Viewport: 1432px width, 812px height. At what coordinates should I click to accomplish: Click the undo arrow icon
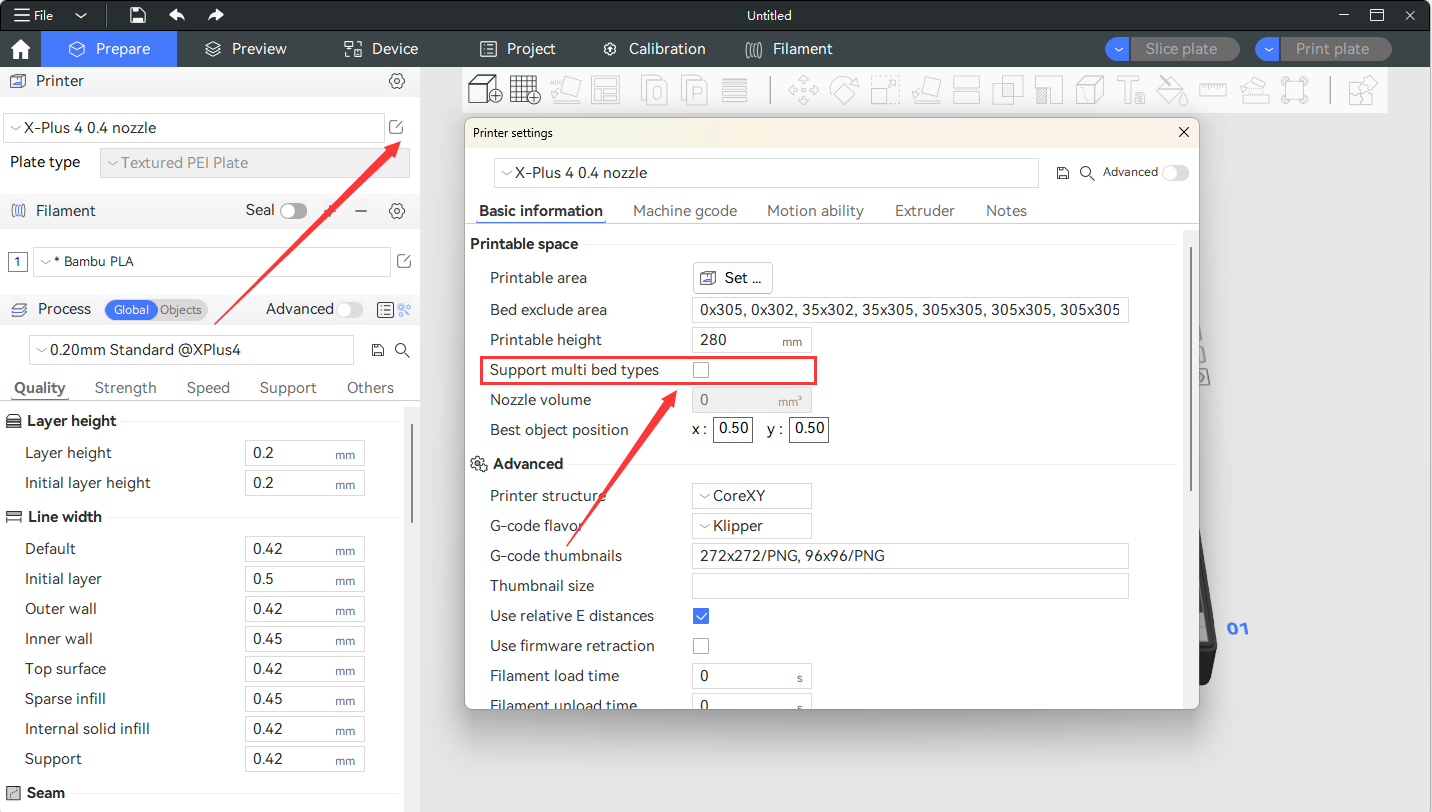coord(177,15)
